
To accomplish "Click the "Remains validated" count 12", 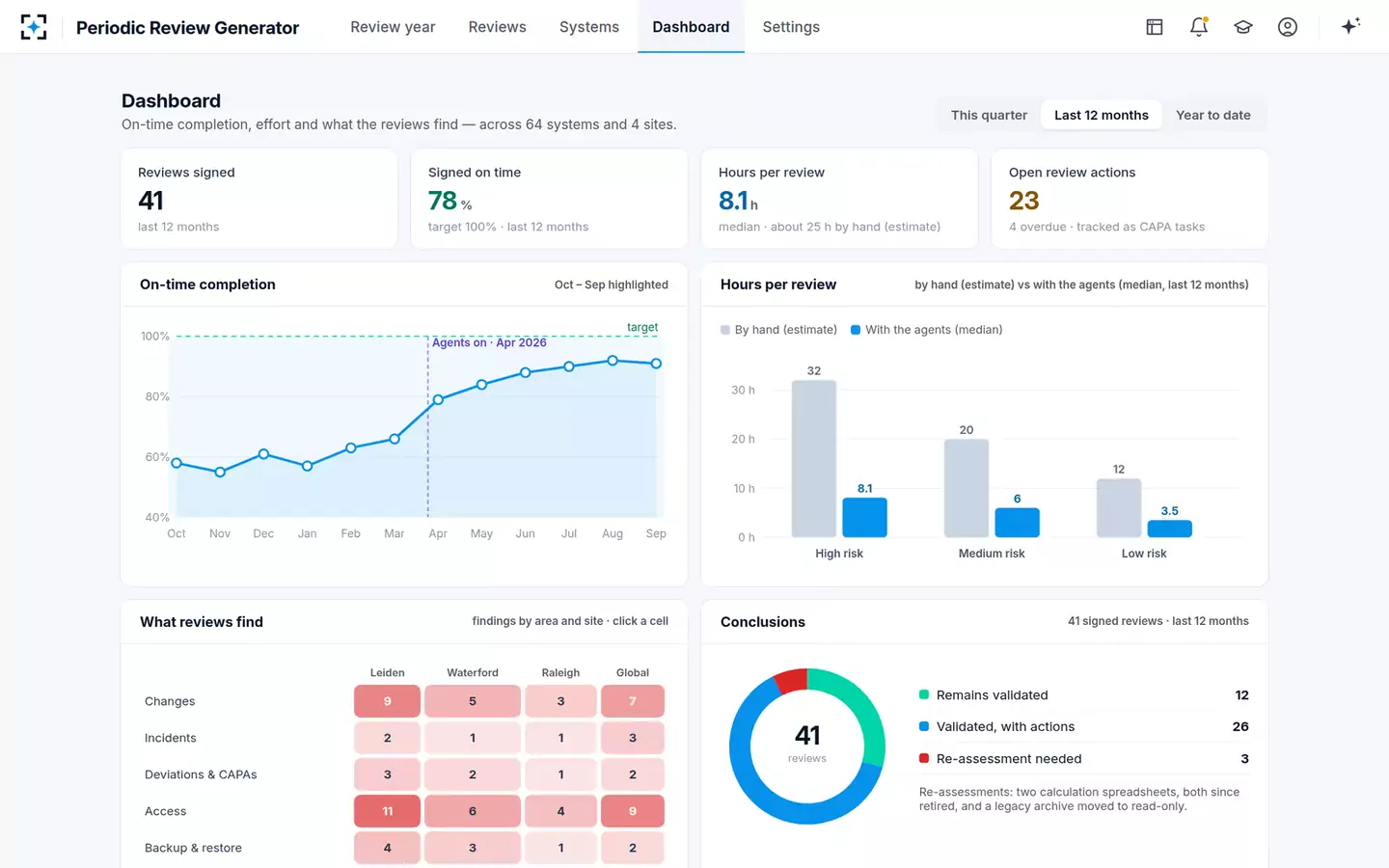I will pyautogui.click(x=1242, y=694).
